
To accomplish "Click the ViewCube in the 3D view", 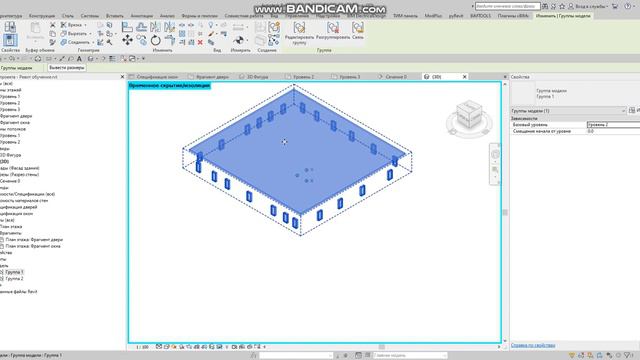I will click(x=469, y=115).
